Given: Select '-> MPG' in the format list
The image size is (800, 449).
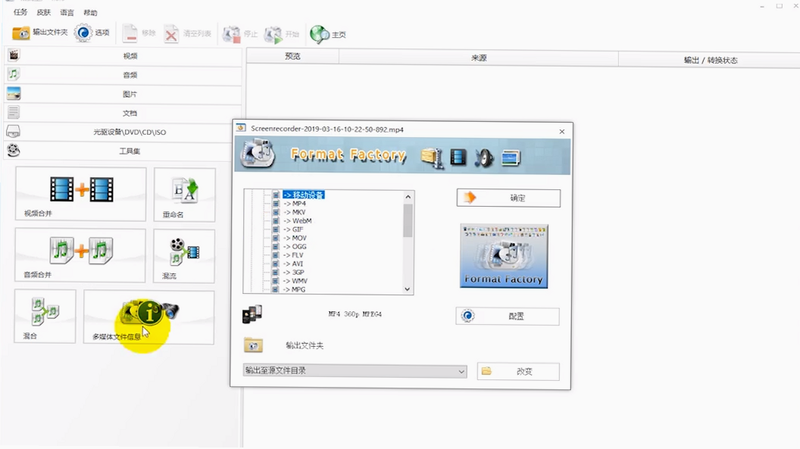Looking at the screenshot, I should point(295,289).
